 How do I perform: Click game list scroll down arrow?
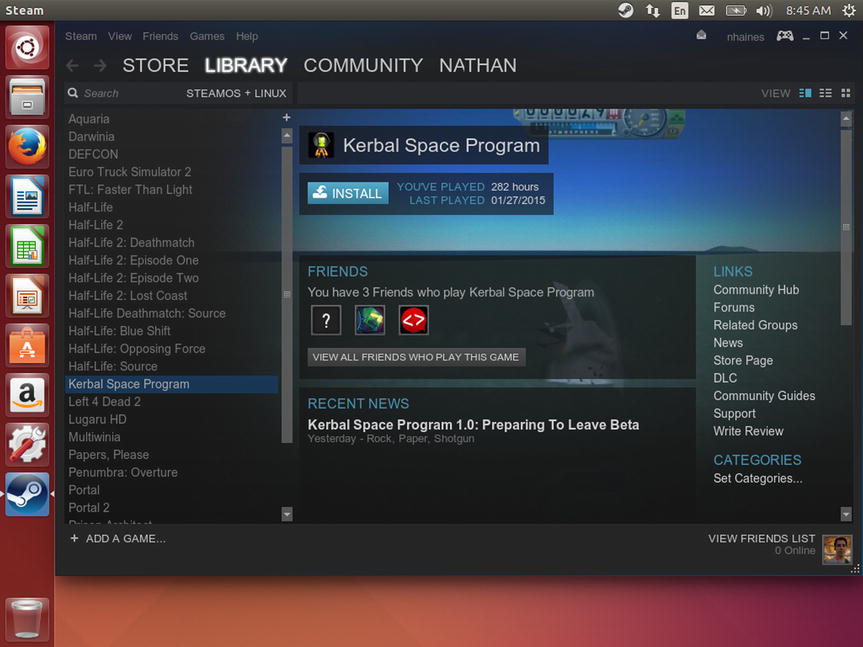click(x=287, y=514)
